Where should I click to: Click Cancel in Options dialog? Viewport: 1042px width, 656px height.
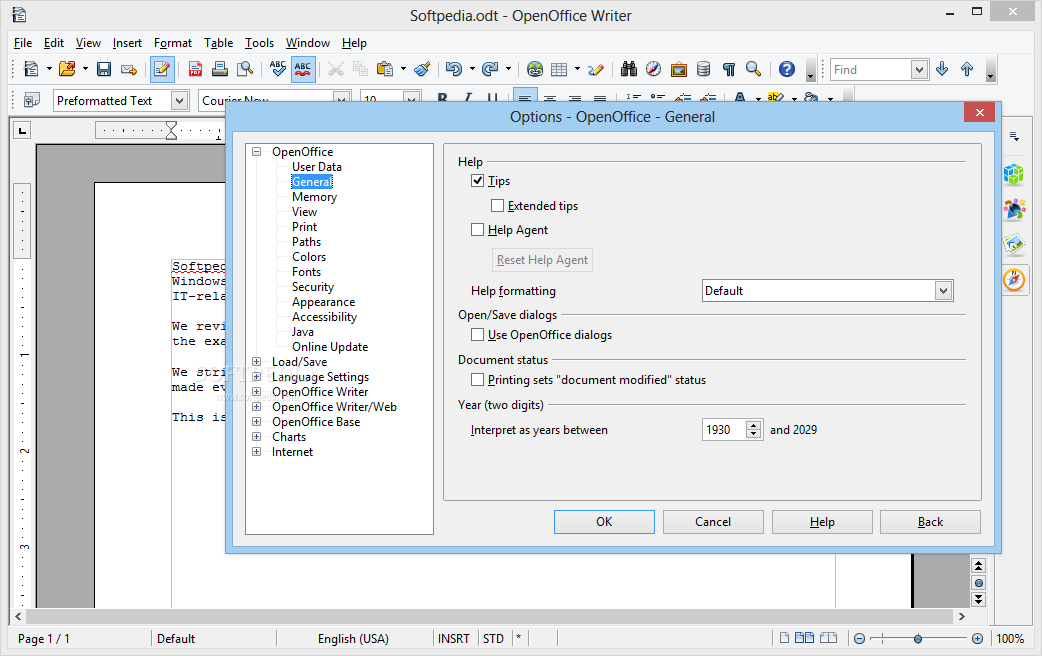[x=713, y=522]
